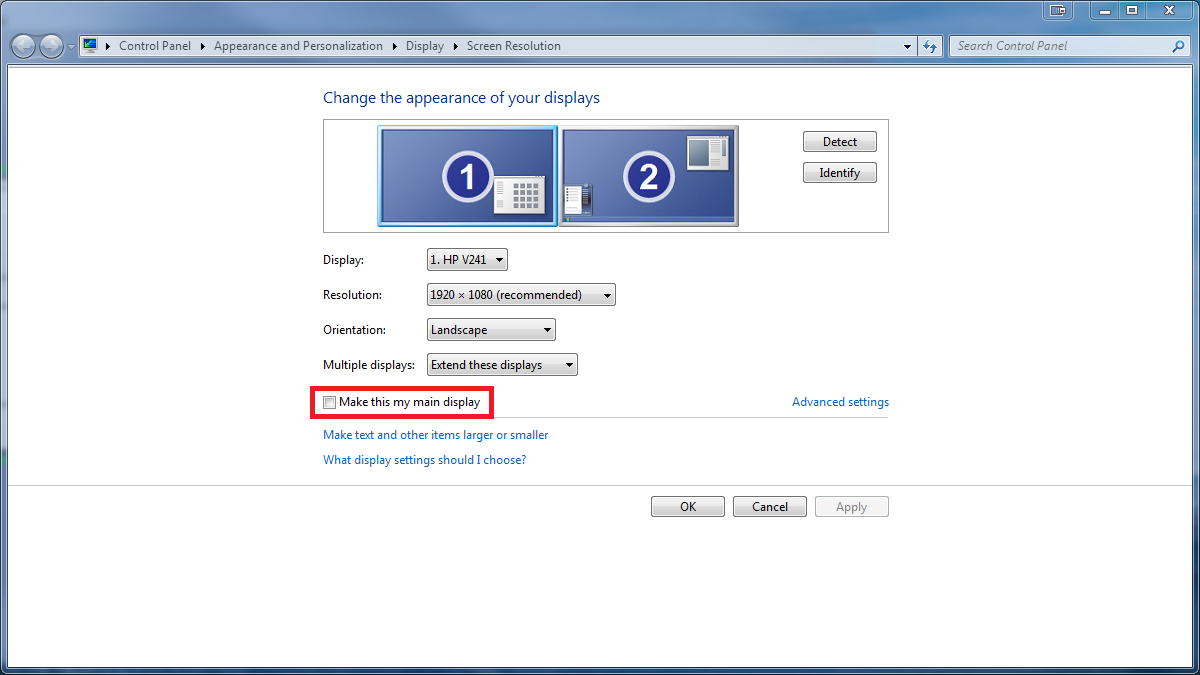
Task: Open Advanced settings link
Action: click(x=840, y=402)
